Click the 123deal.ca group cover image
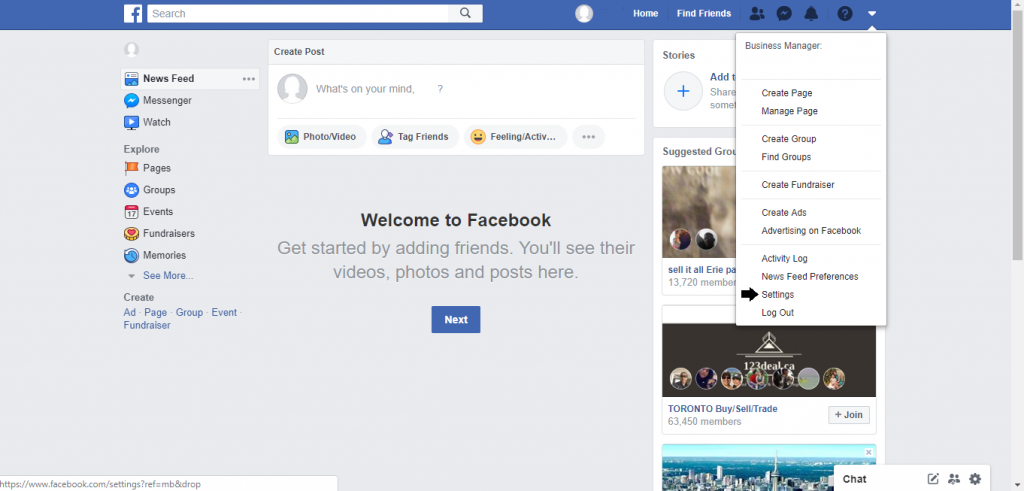 [x=769, y=360]
